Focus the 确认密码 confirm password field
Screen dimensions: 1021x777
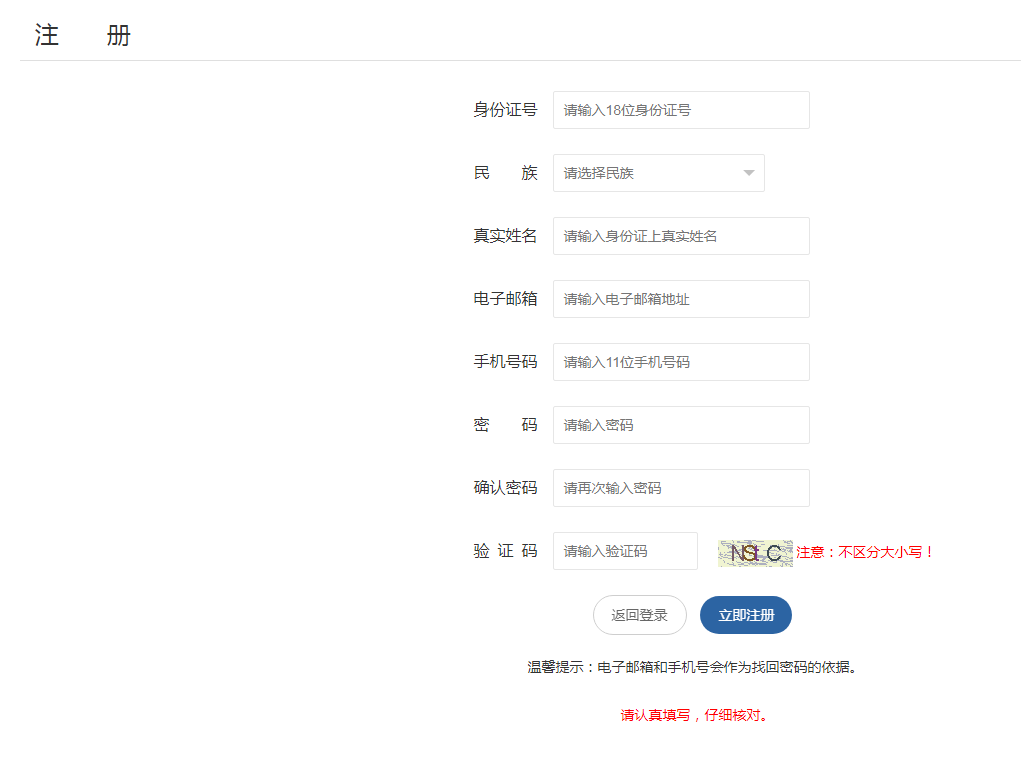(681, 488)
